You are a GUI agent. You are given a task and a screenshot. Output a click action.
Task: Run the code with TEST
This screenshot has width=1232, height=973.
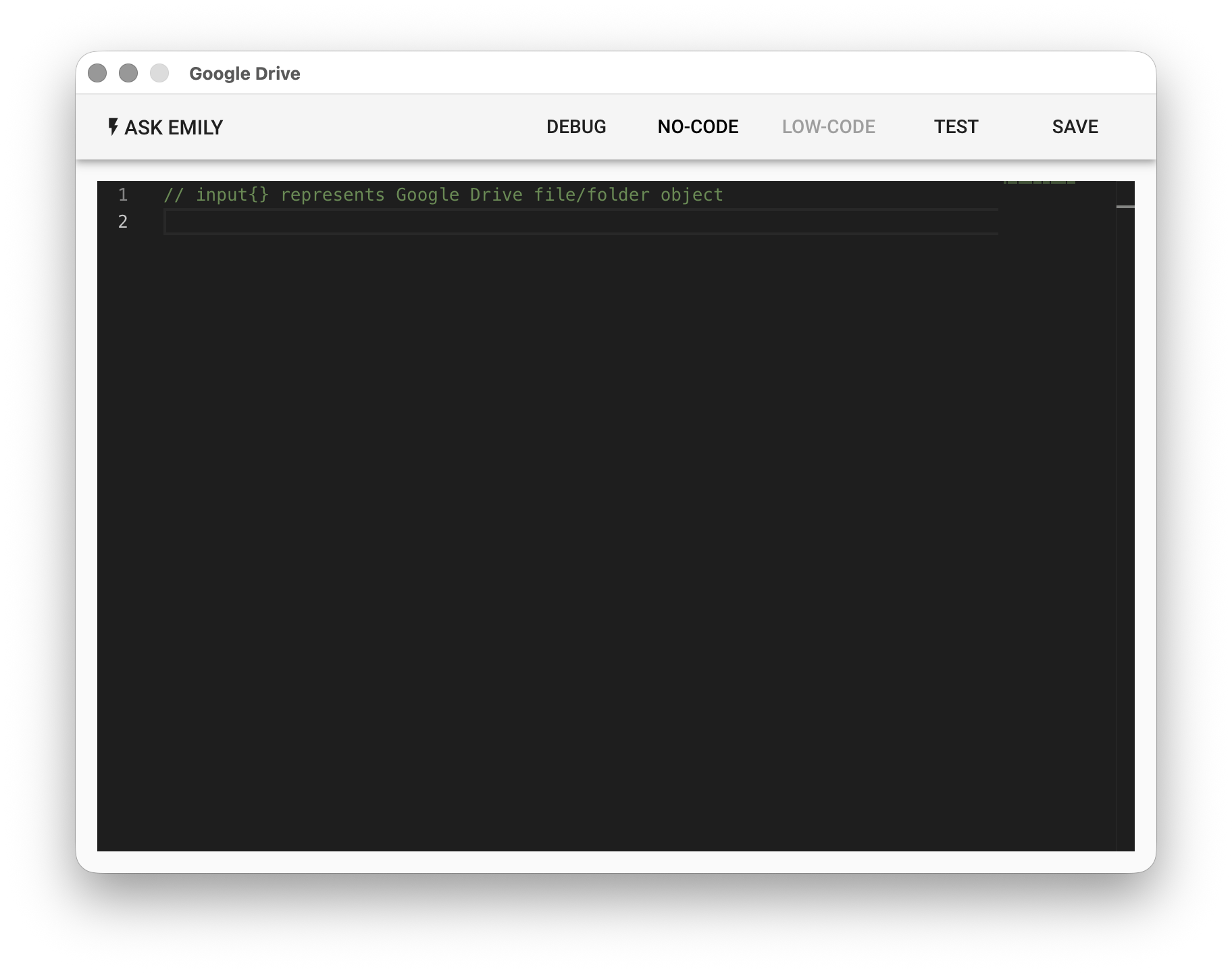point(956,126)
